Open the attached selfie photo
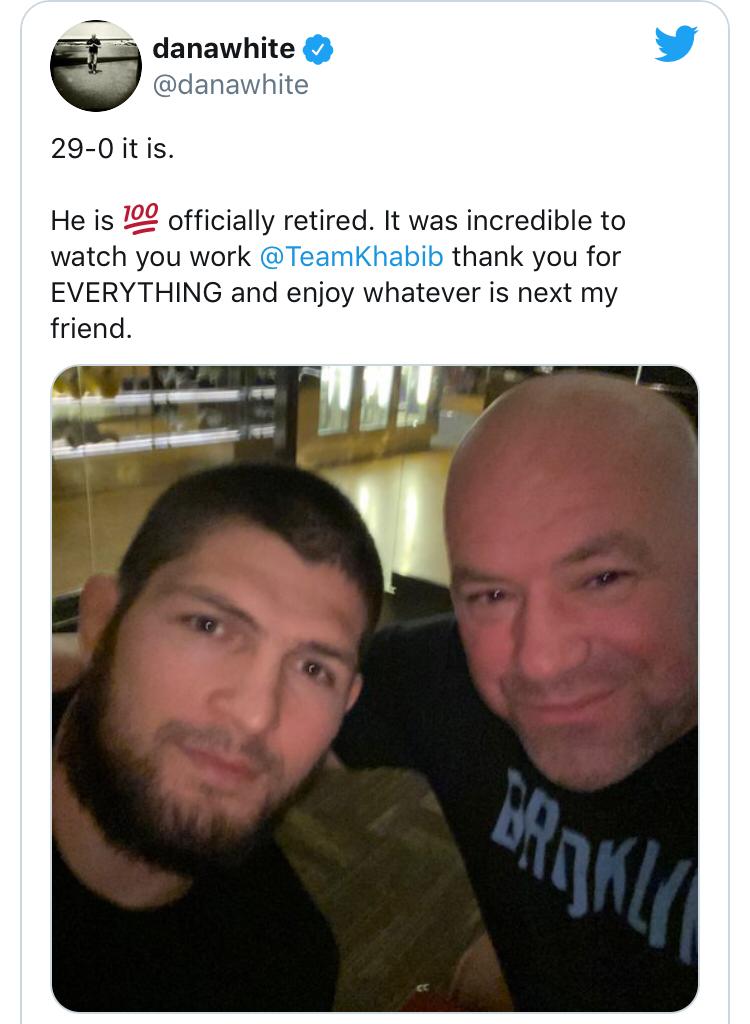 375,688
